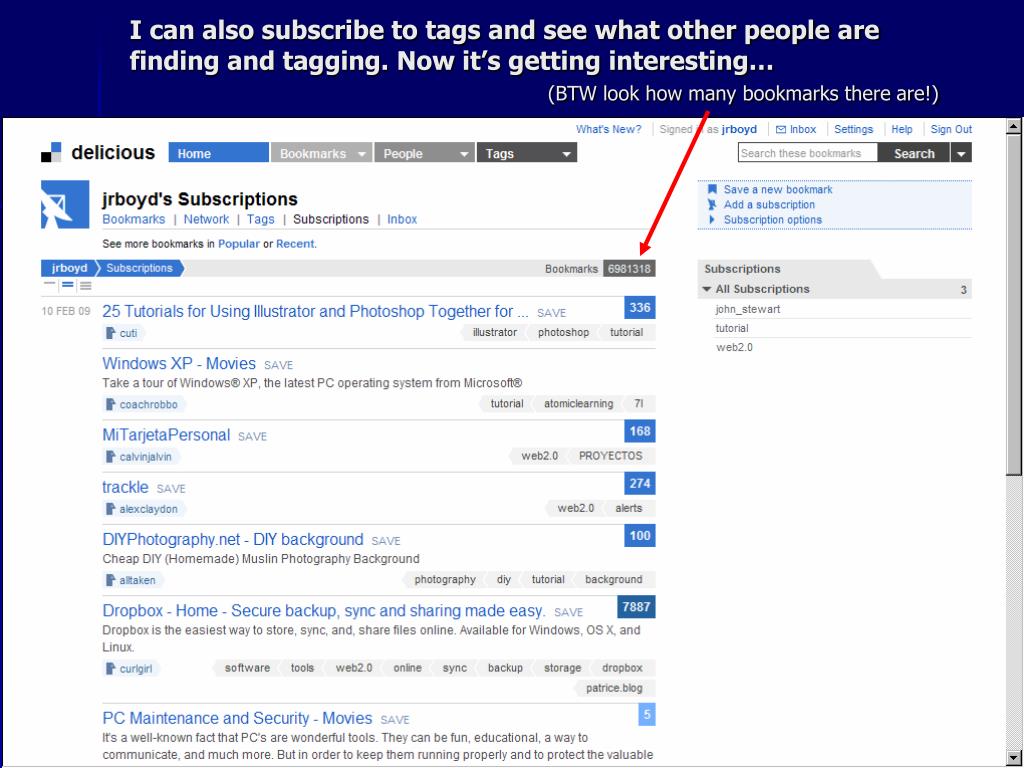The height and width of the screenshot is (768, 1024).
Task: Open the People menu dropdown arrow
Action: pyautogui.click(x=464, y=154)
